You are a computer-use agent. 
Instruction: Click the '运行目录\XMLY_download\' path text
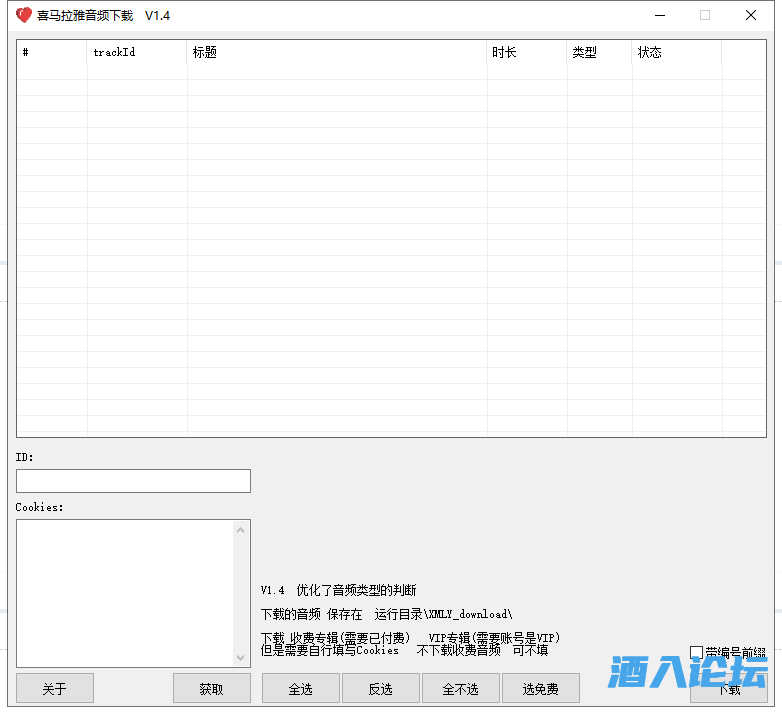[x=443, y=614]
